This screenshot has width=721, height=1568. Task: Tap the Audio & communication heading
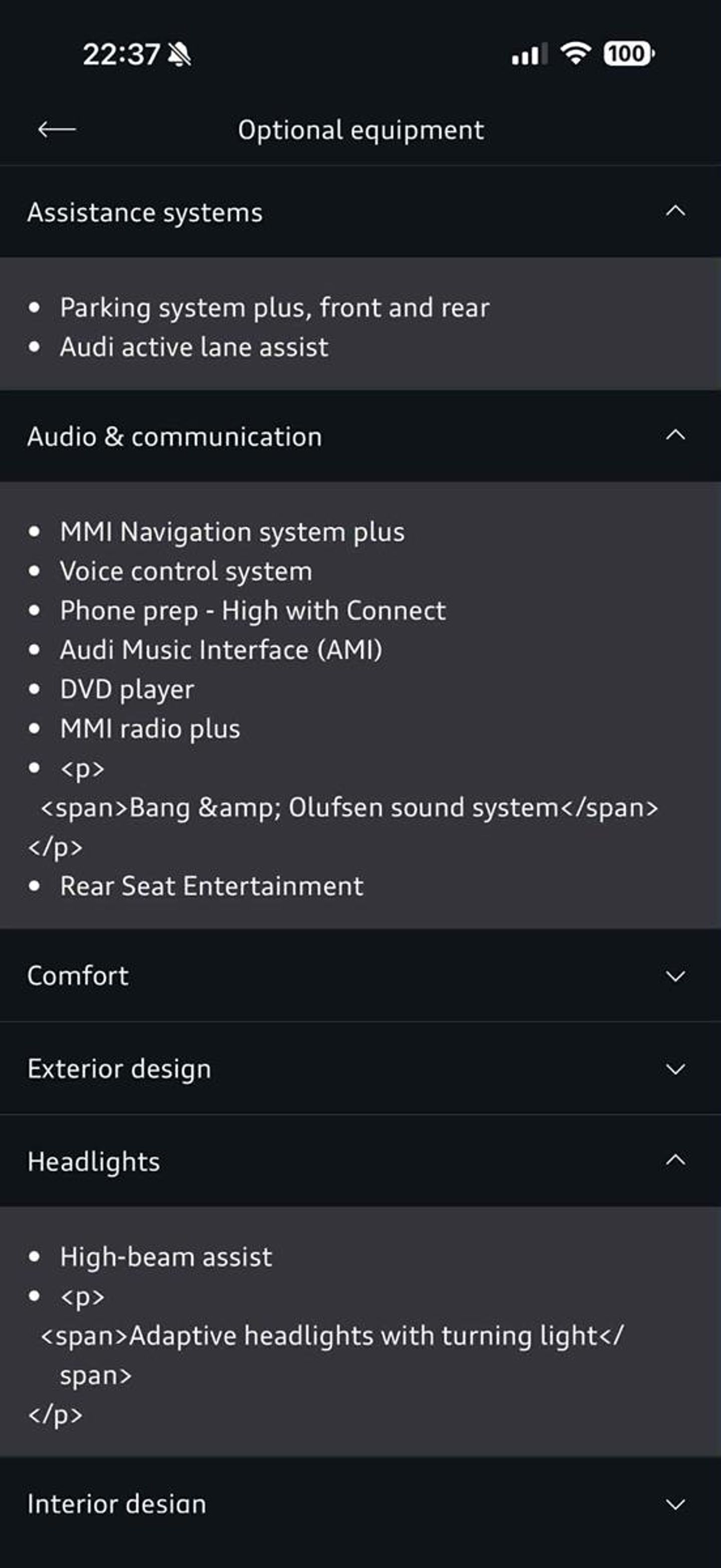tap(175, 436)
